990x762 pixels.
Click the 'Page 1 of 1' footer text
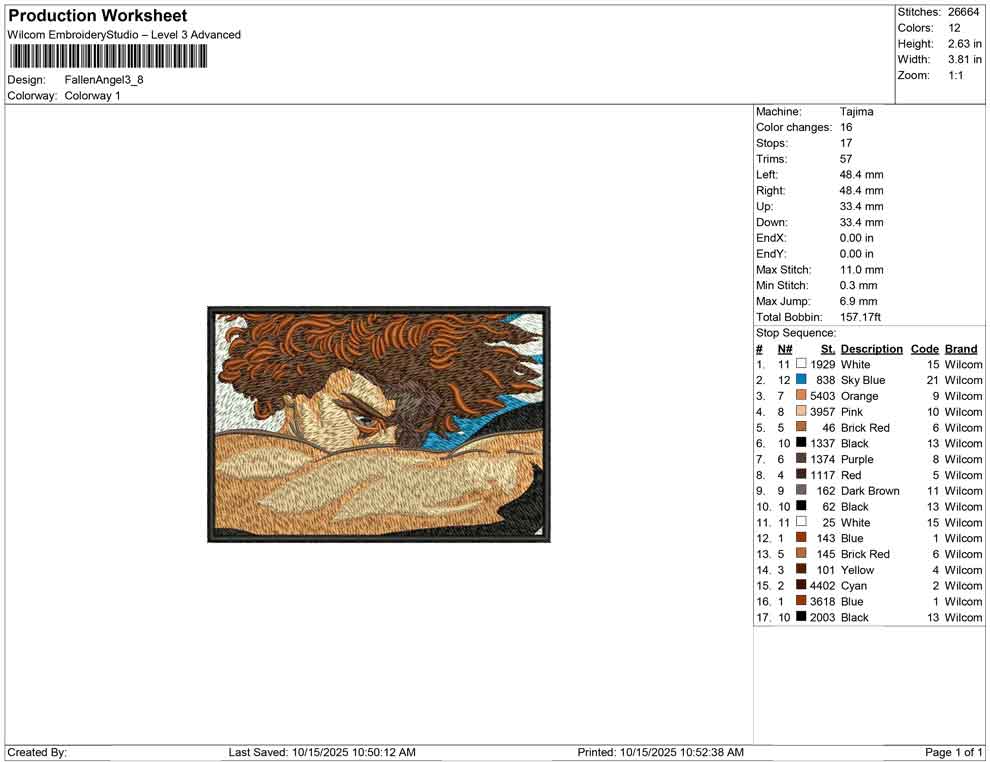point(953,752)
